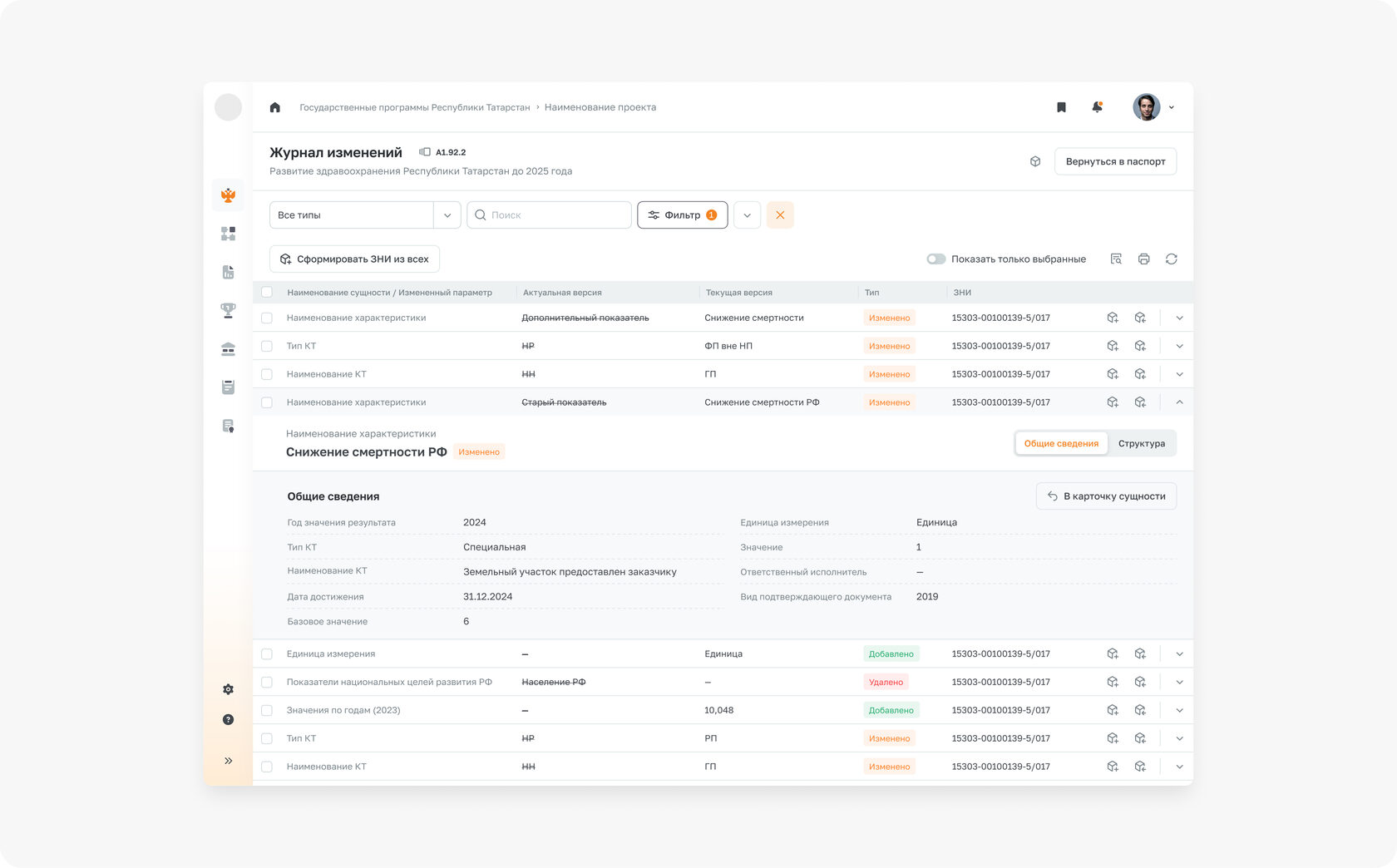Select all rows via header checkbox
The image size is (1397, 868).
pyautogui.click(x=267, y=293)
